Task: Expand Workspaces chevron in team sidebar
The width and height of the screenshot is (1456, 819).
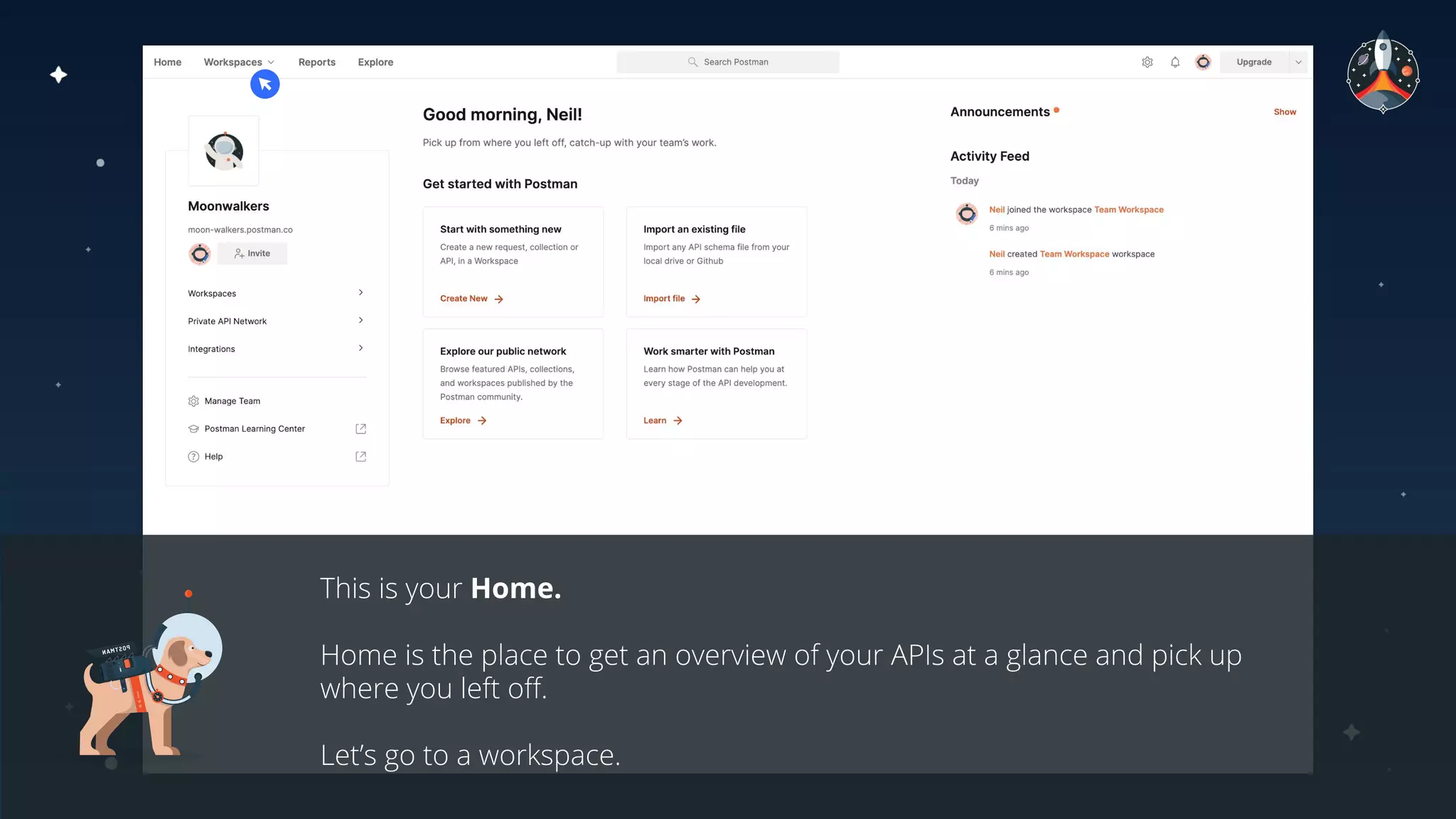Action: point(360,293)
